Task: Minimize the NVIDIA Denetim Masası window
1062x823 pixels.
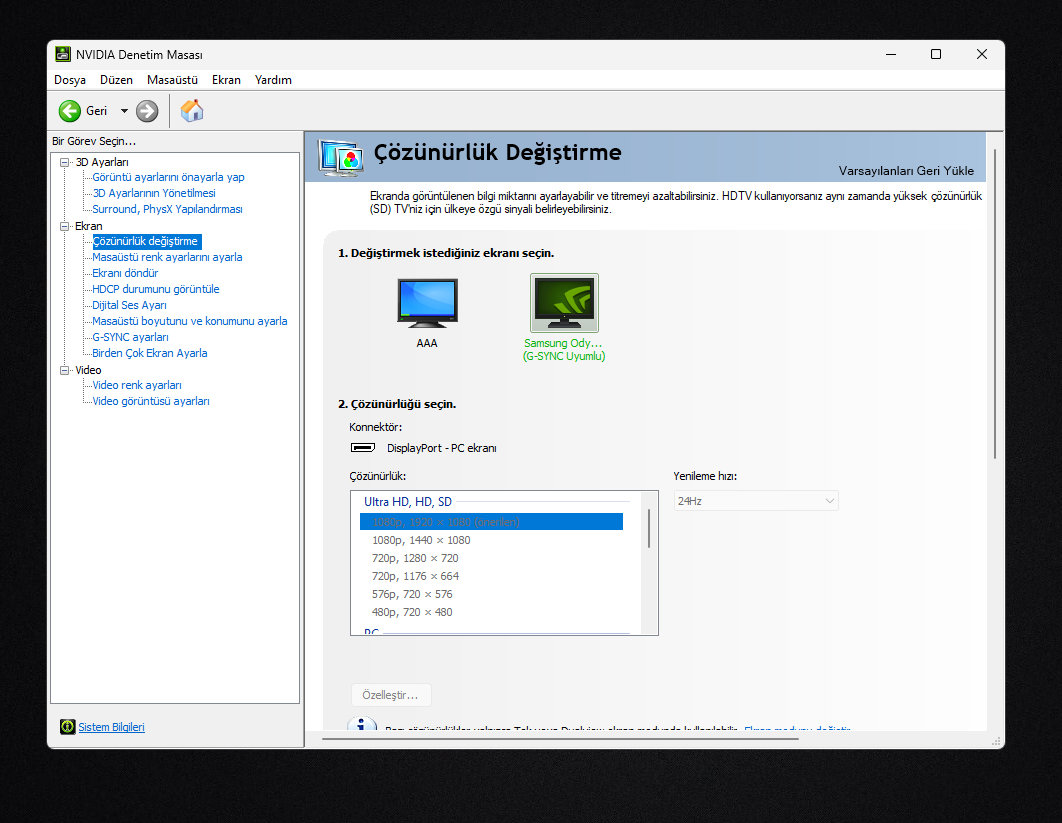Action: click(x=891, y=54)
